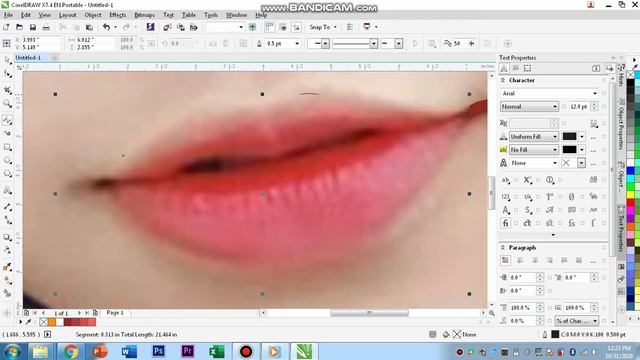Viewport: 640px width, 360px height.
Task: Toggle the No color X swatch in palette
Action: (x=631, y=75)
